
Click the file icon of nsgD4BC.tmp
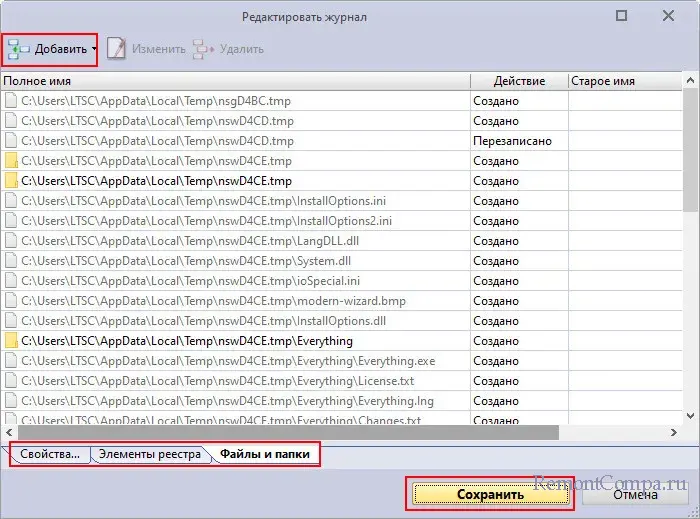pyautogui.click(x=11, y=100)
